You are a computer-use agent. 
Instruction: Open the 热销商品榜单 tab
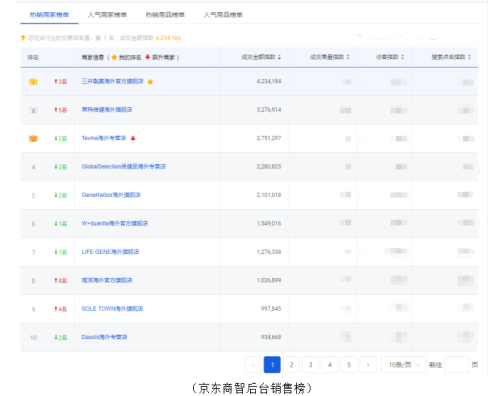click(165, 15)
